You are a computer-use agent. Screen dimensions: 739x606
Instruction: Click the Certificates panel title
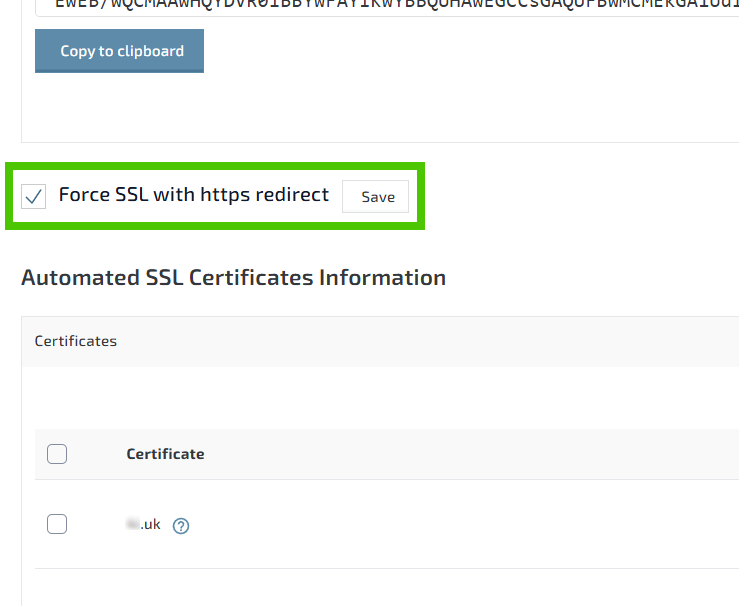(x=76, y=341)
